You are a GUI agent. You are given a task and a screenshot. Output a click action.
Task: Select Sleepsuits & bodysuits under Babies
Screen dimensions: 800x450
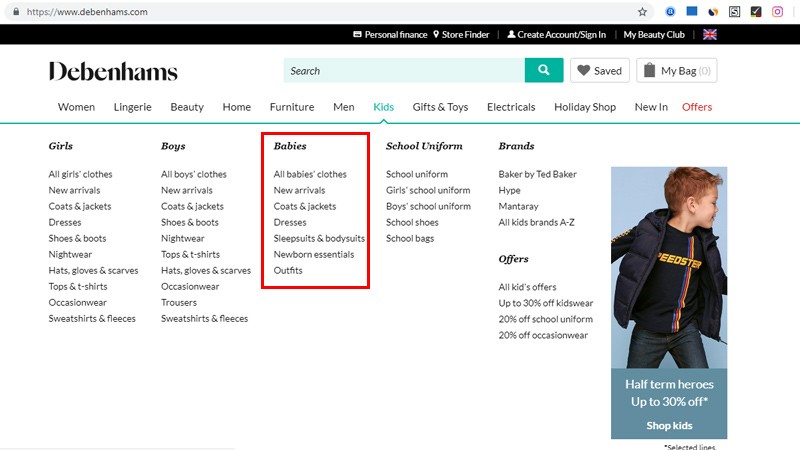coord(319,238)
